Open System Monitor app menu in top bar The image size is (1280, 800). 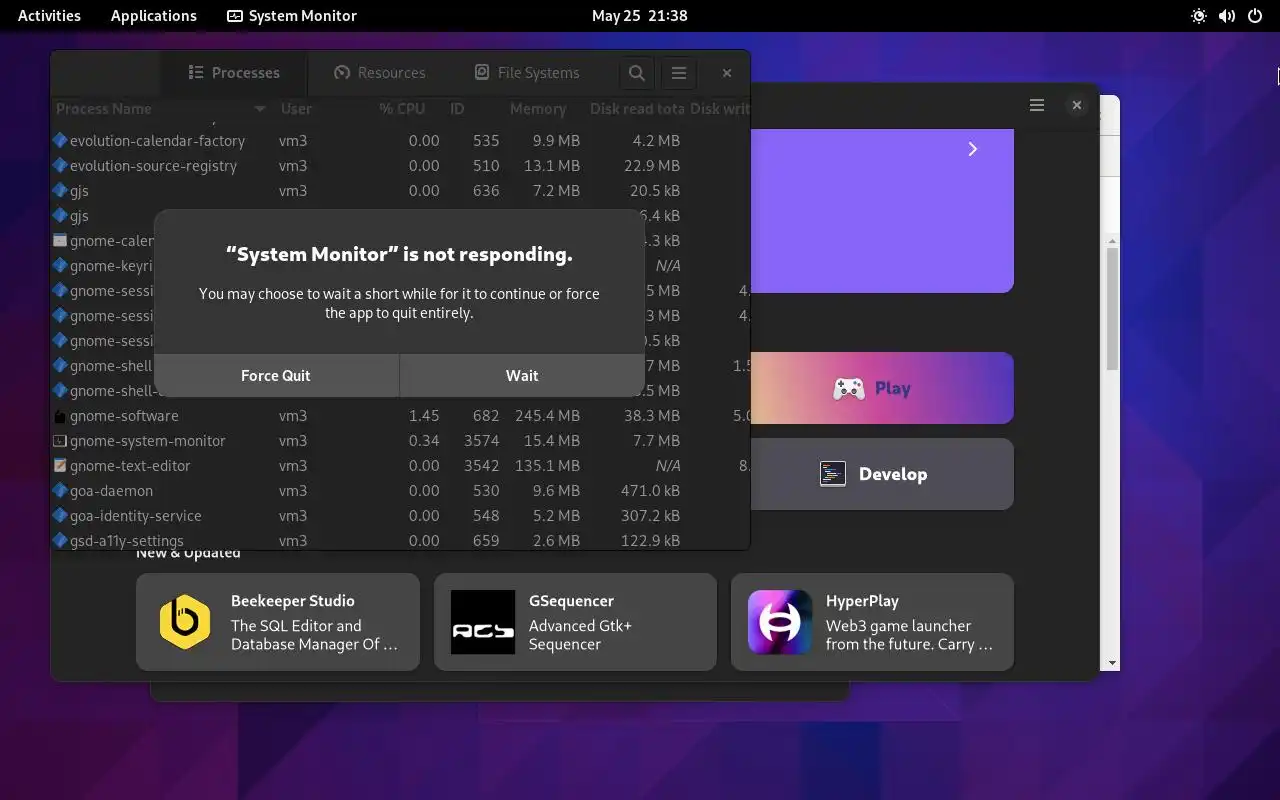292,16
